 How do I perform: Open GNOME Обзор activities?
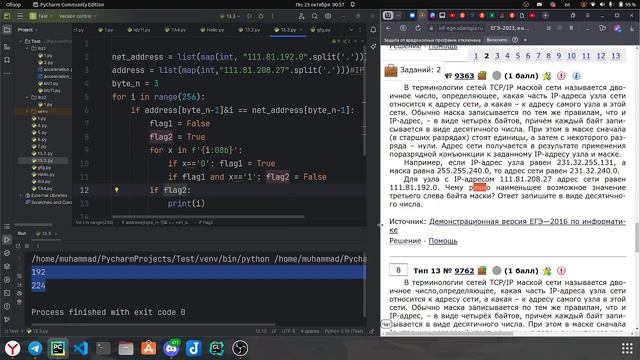(13, 4)
